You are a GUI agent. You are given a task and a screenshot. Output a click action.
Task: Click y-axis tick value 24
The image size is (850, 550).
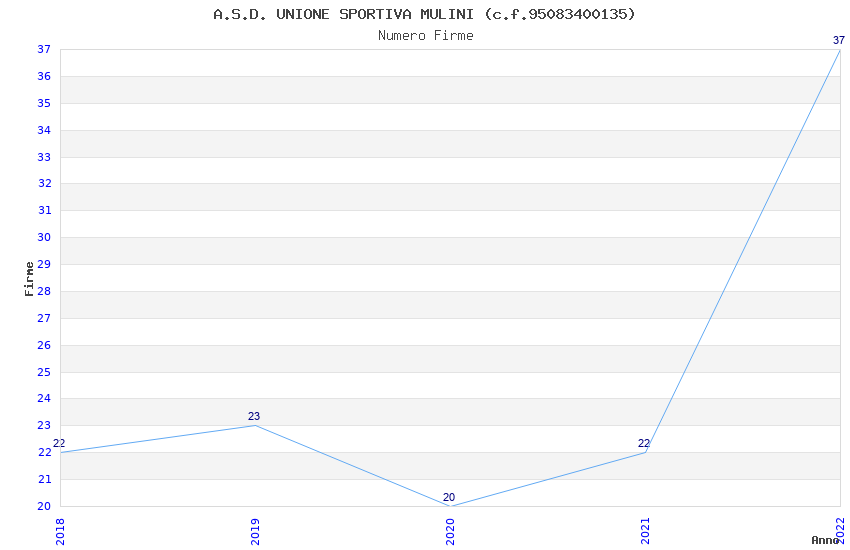[44, 398]
